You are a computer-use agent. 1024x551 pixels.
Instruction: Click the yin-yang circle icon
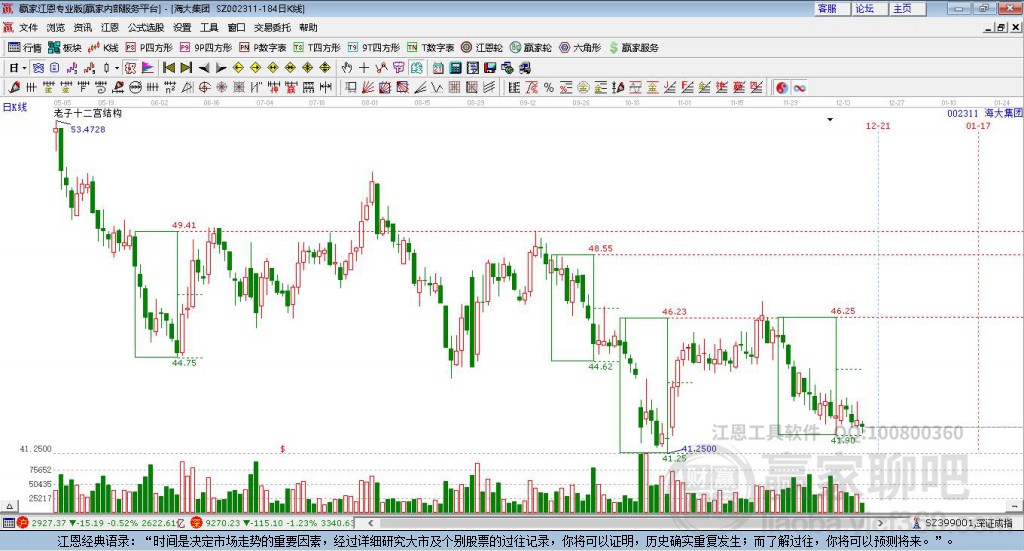(782, 87)
